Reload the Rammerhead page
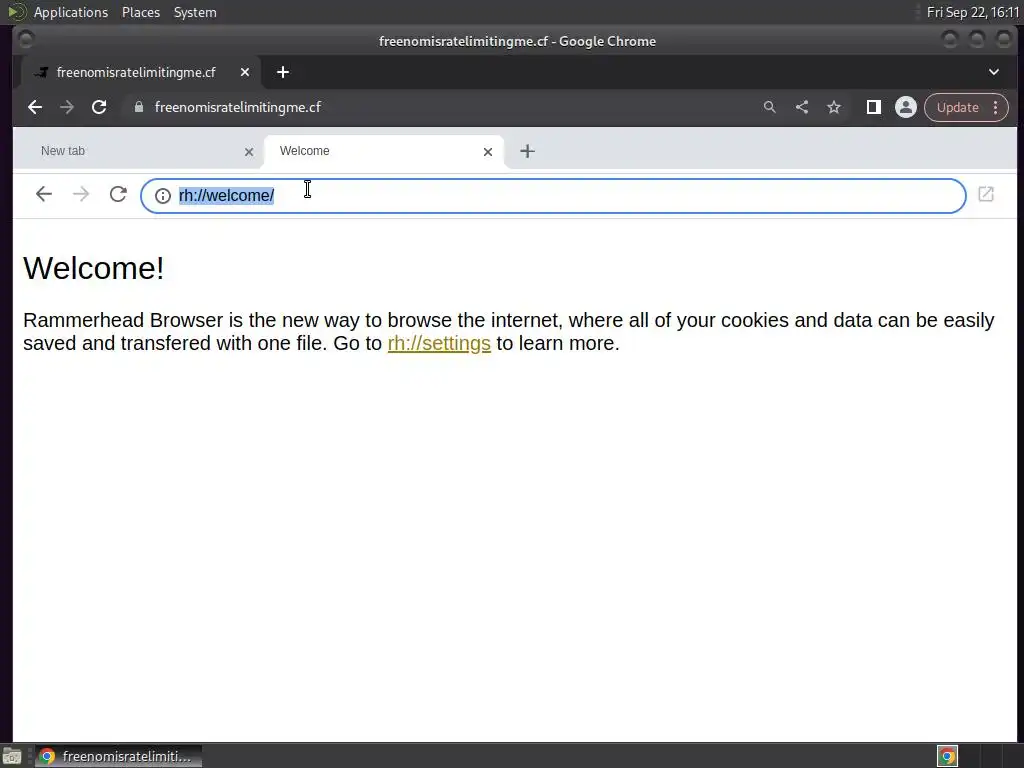 tap(118, 194)
